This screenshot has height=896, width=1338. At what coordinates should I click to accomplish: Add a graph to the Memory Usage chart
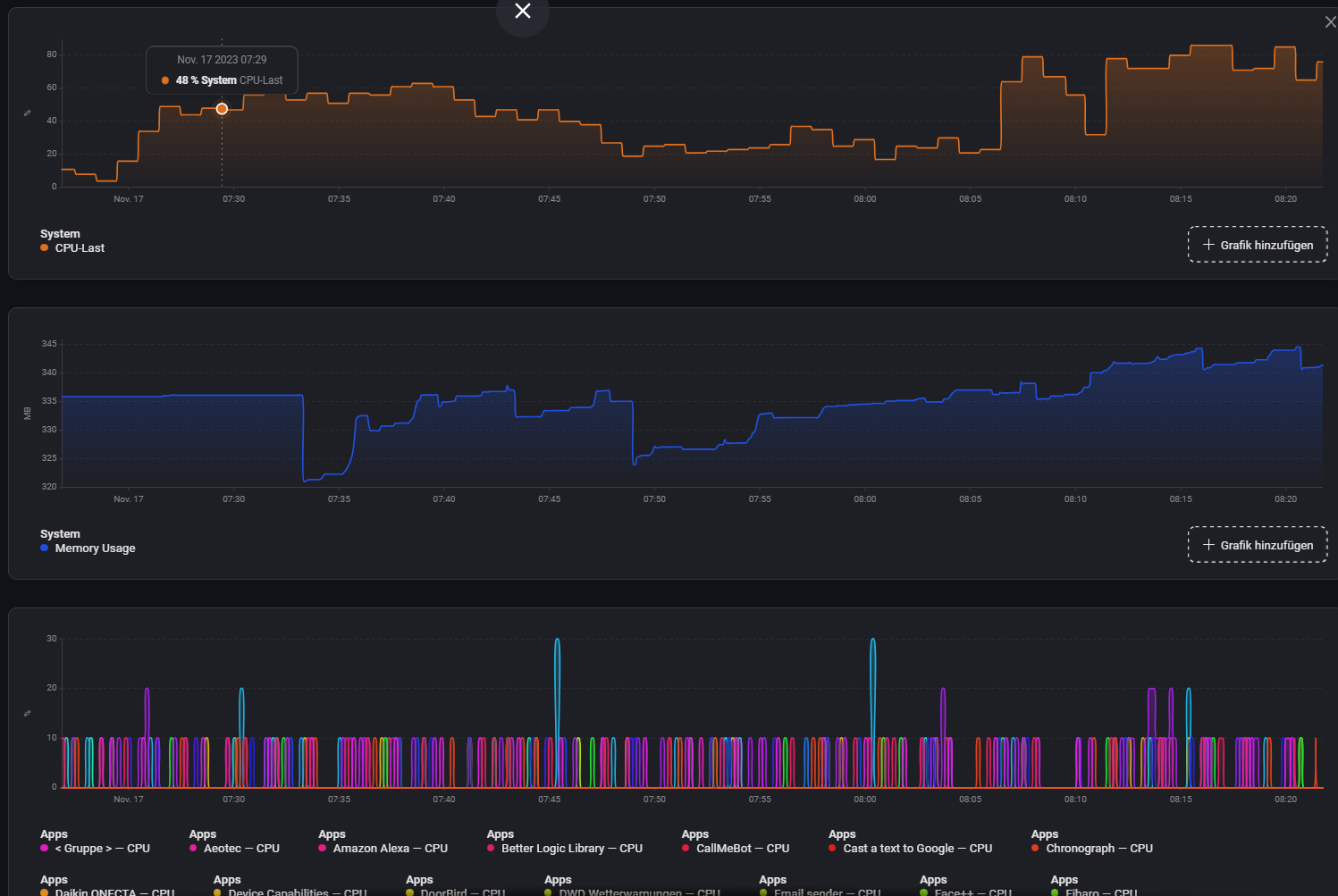click(1258, 545)
